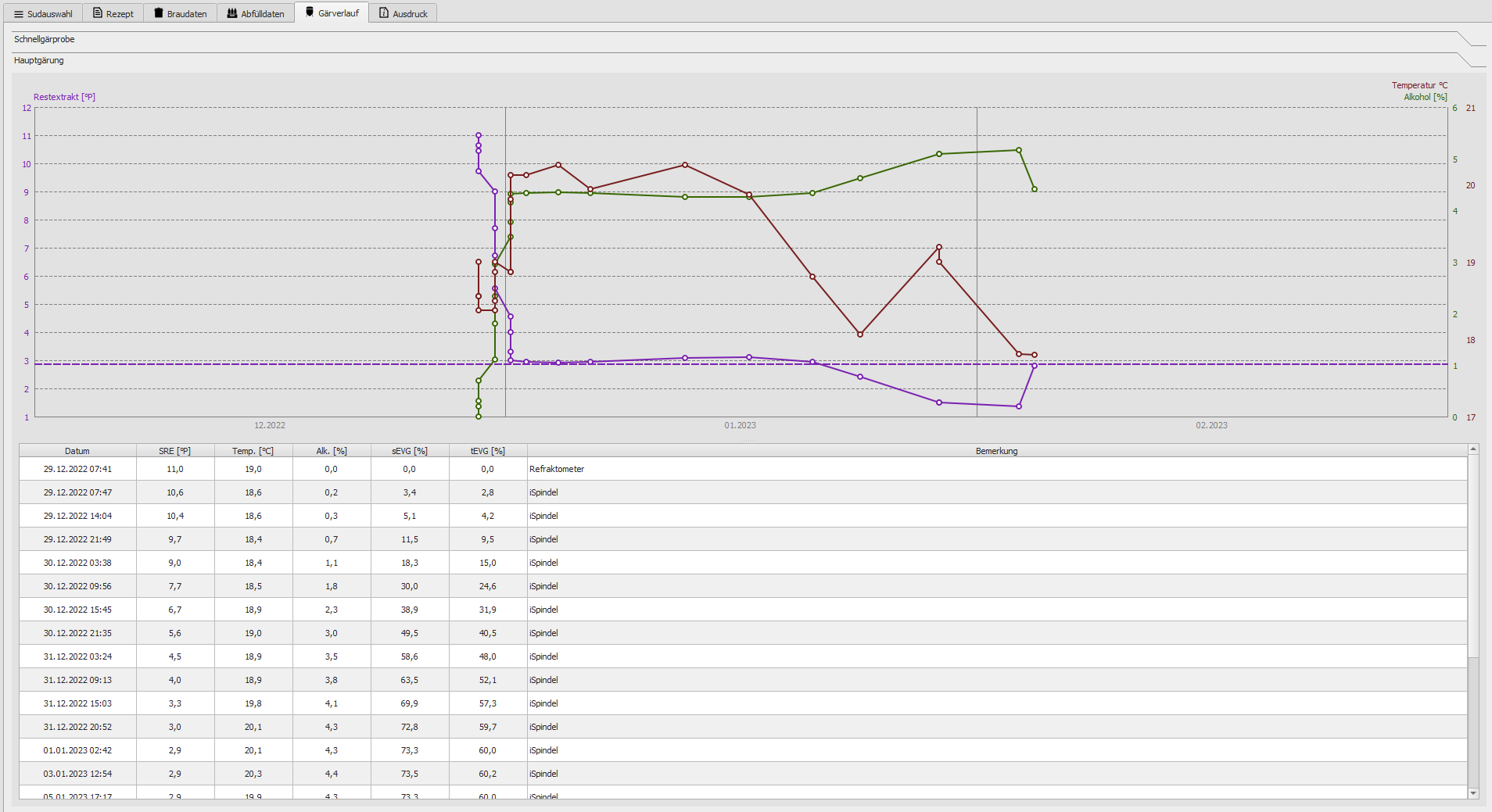Click the Gärverlauf fermenter icon
The image size is (1492, 812).
pyautogui.click(x=310, y=13)
